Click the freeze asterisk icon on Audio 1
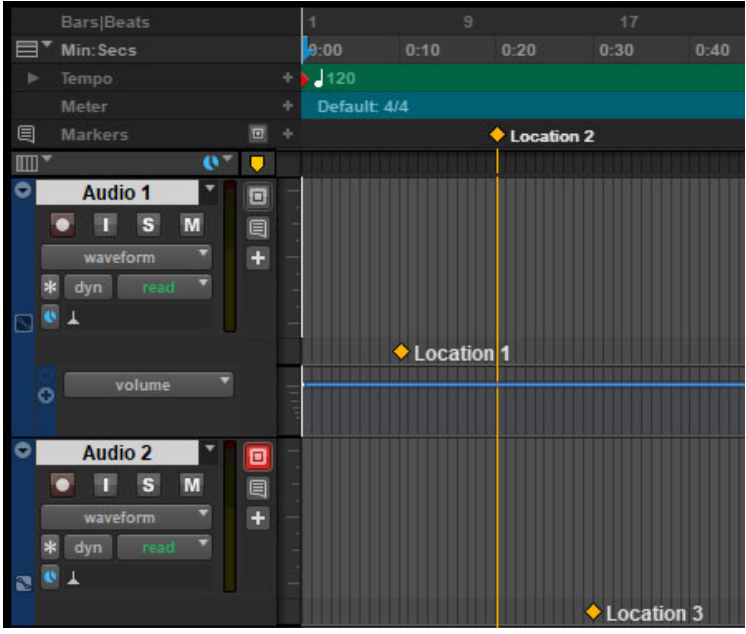The image size is (746, 634). click(x=50, y=288)
